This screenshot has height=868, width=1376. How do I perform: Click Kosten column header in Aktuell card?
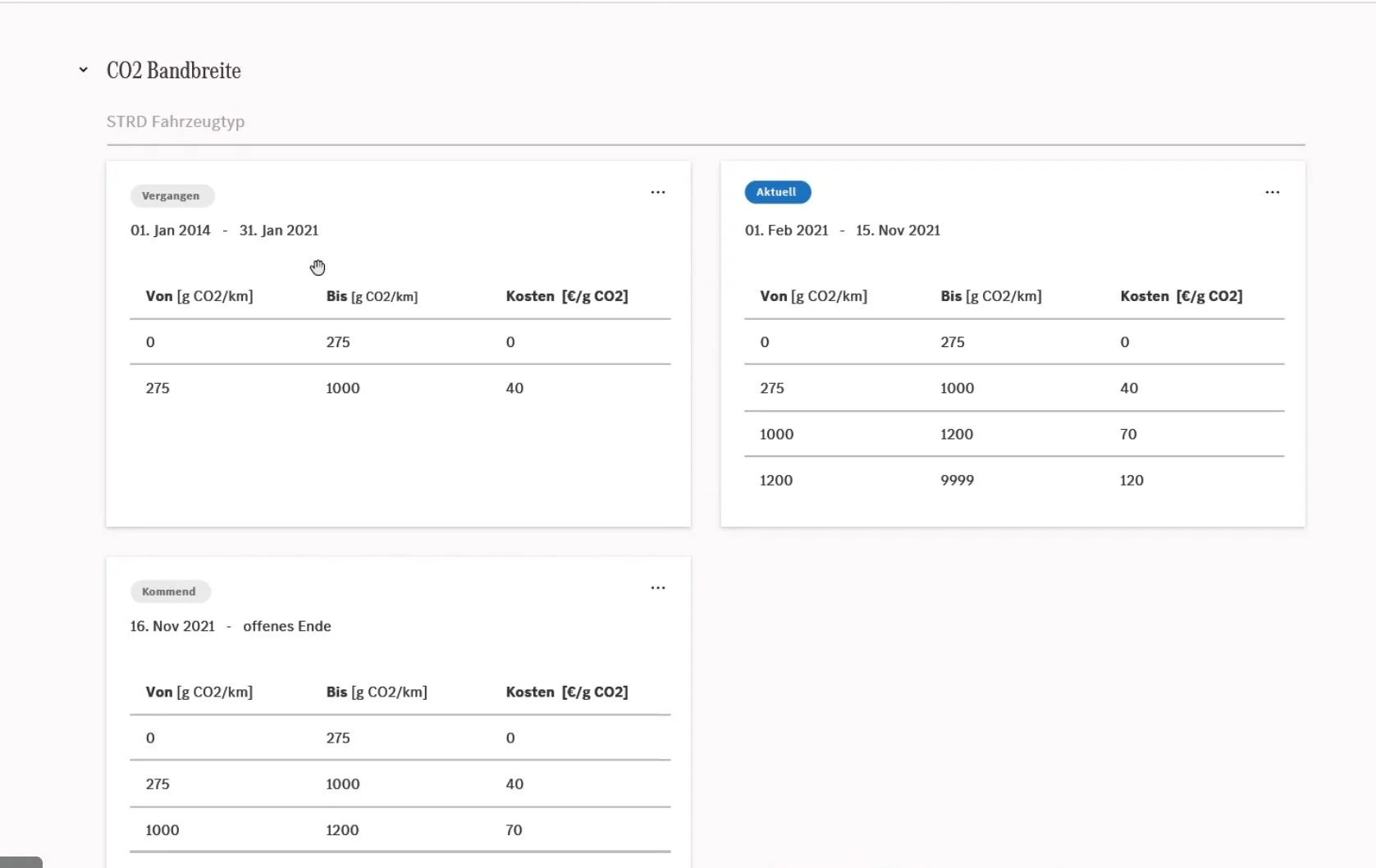click(x=1182, y=296)
